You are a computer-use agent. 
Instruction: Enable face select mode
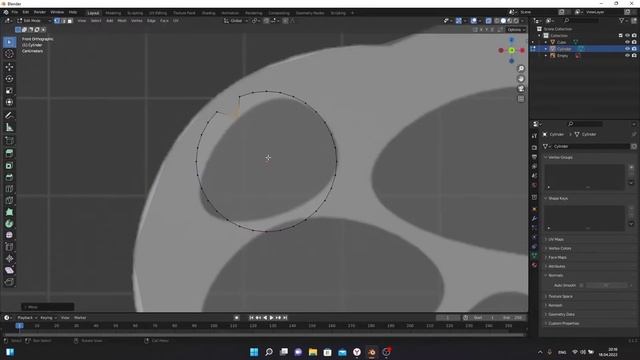(x=70, y=20)
